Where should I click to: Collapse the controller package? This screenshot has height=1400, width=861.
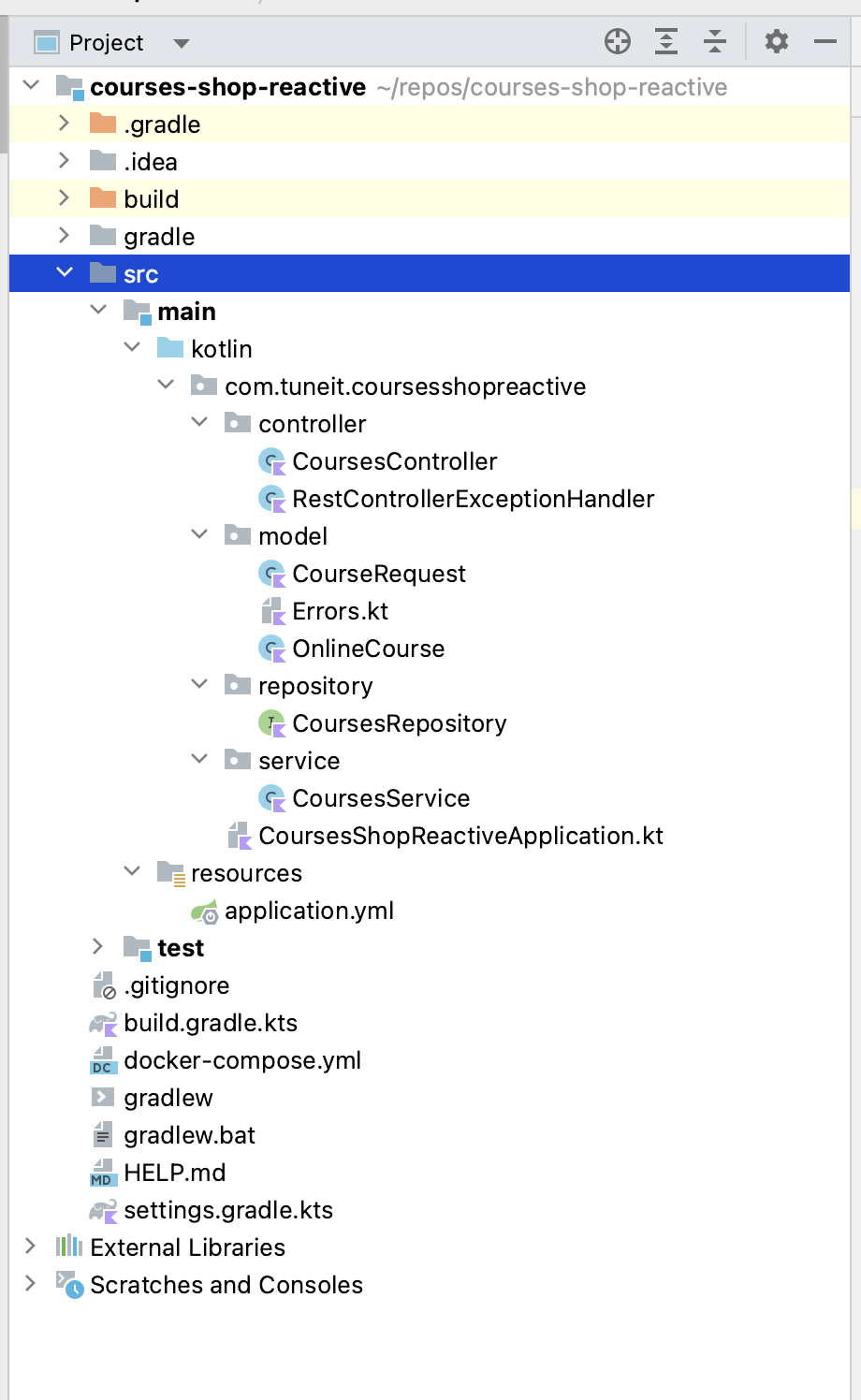(x=199, y=423)
